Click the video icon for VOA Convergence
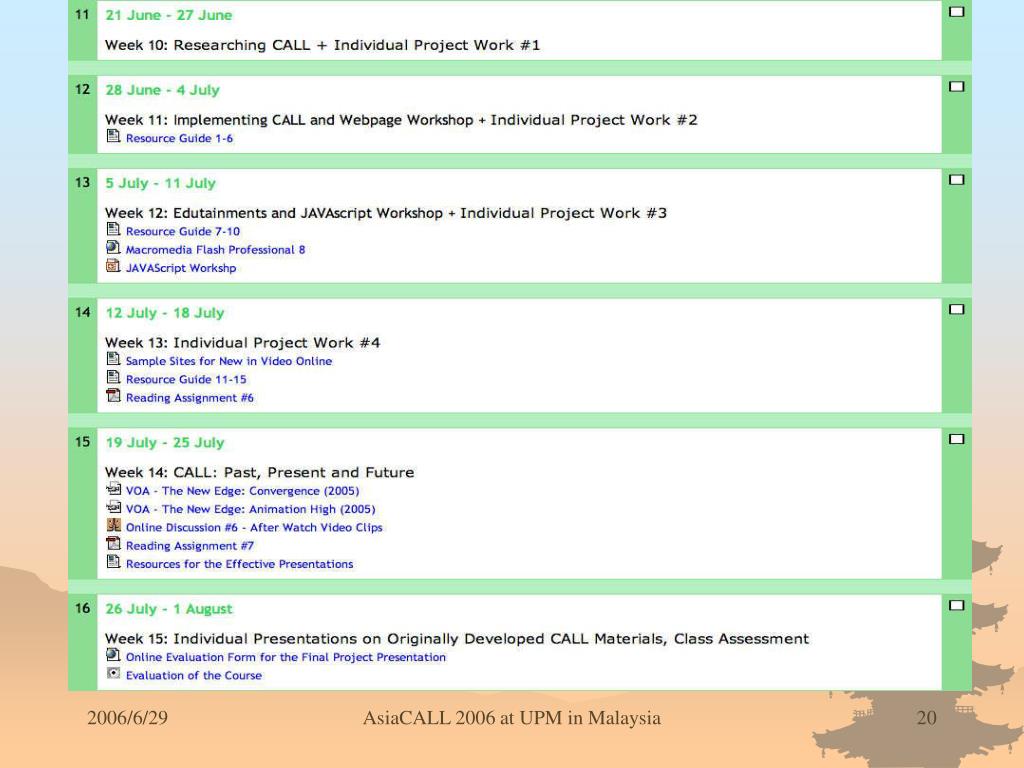This screenshot has width=1024, height=768. (x=114, y=489)
